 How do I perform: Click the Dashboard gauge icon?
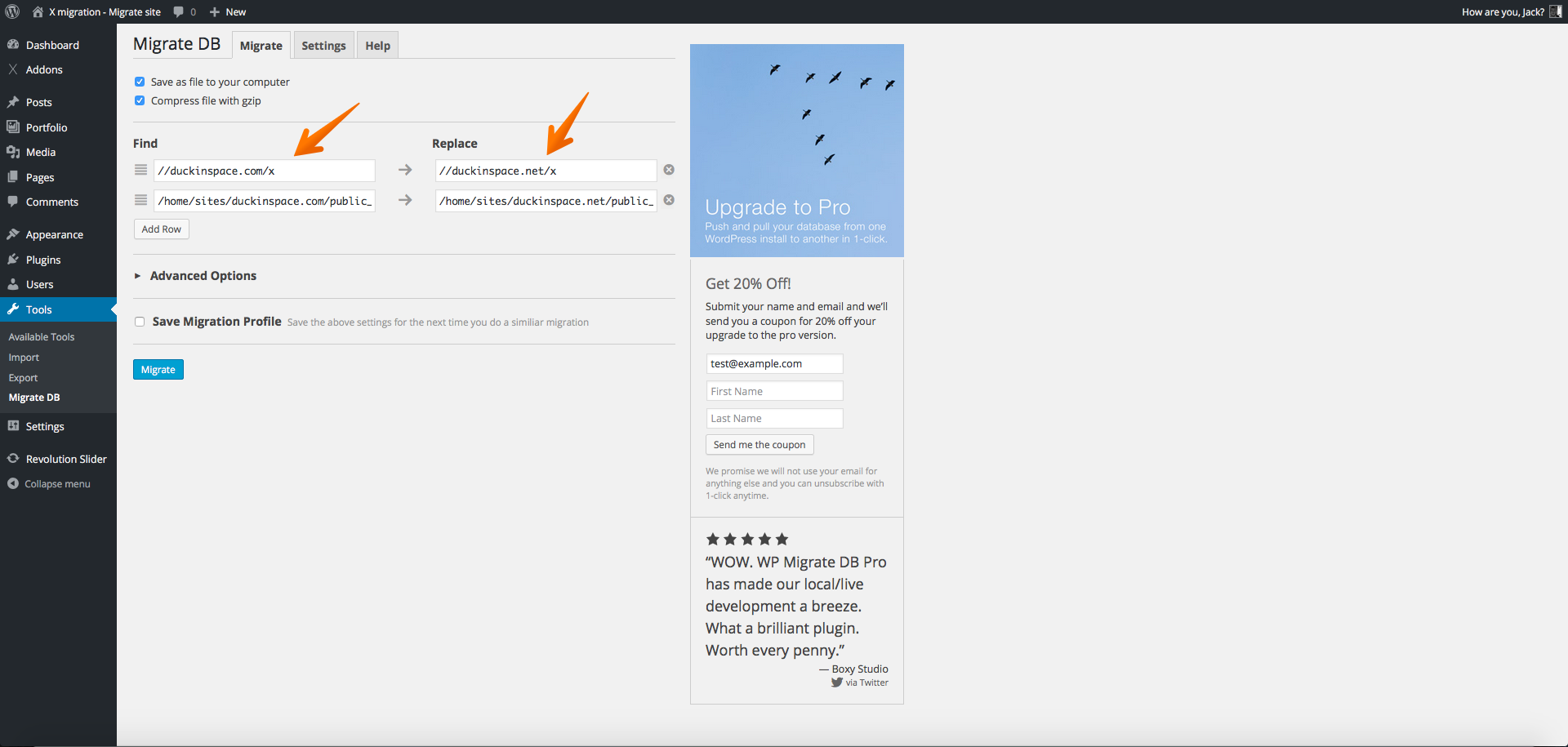[x=13, y=45]
